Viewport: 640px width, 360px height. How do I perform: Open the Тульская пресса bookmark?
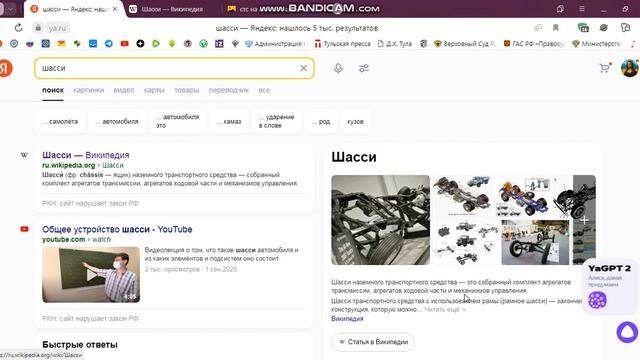(343, 43)
